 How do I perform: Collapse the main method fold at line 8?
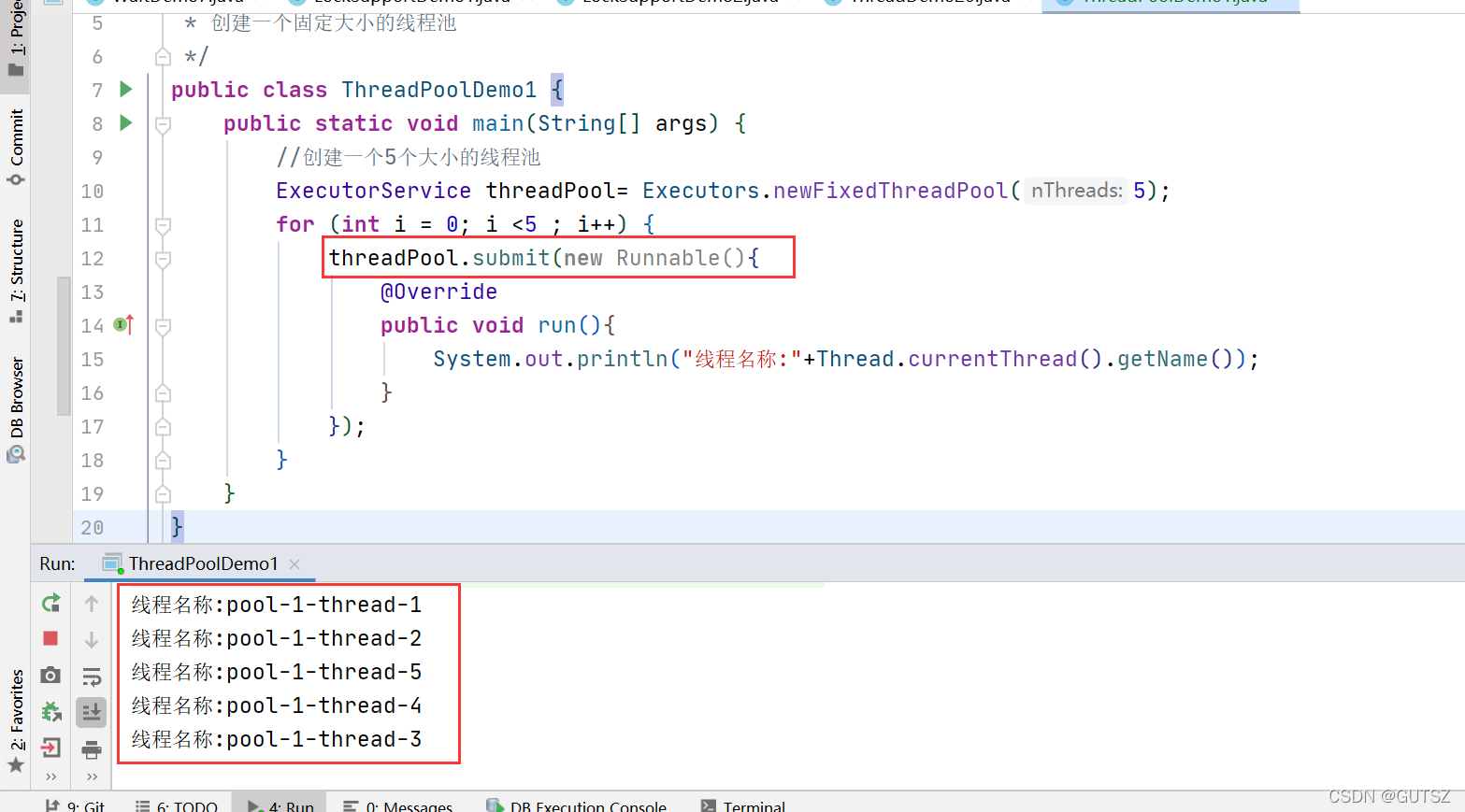coord(163,124)
